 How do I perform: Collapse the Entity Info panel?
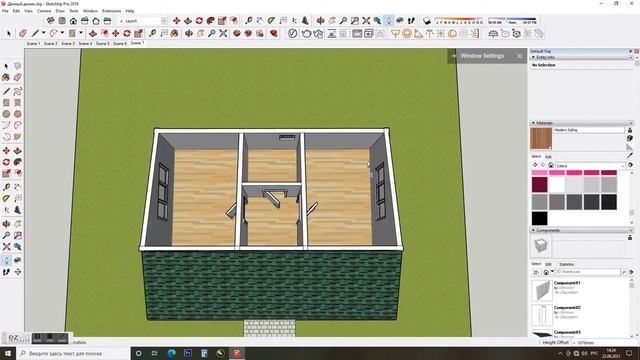pyautogui.click(x=533, y=58)
